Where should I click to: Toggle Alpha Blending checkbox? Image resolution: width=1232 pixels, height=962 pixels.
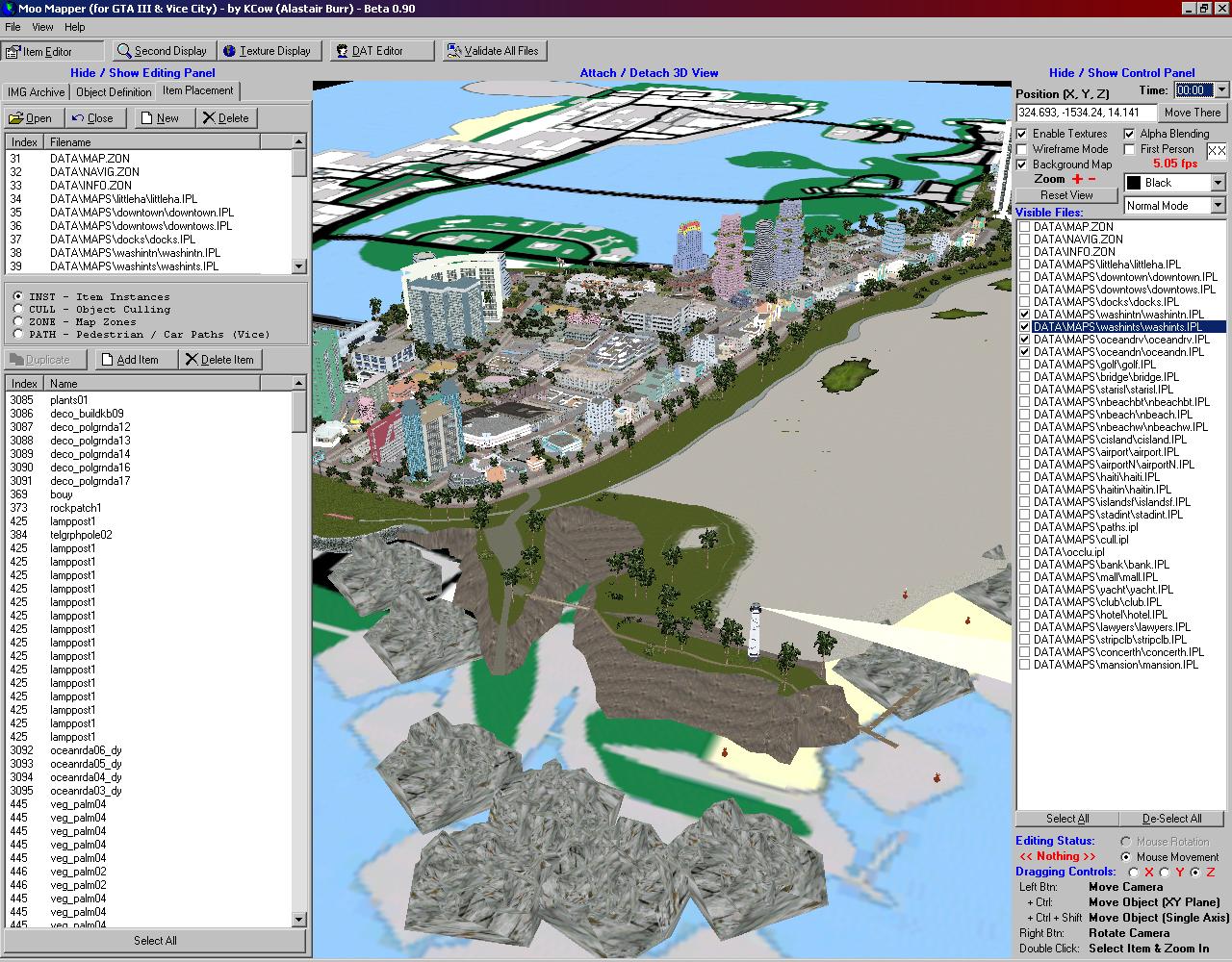tap(1130, 134)
